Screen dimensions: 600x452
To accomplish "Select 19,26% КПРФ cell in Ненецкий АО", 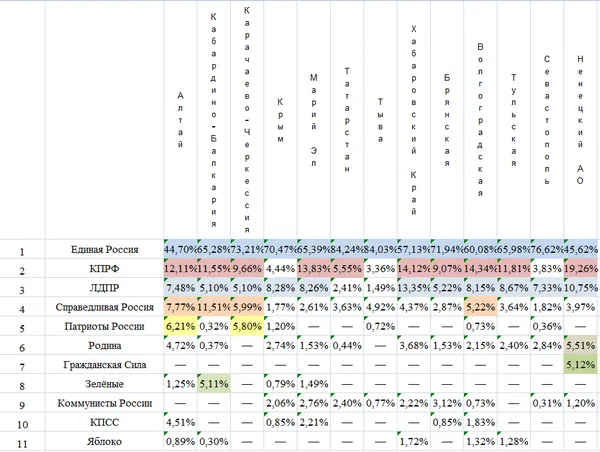I will (x=580, y=269).
